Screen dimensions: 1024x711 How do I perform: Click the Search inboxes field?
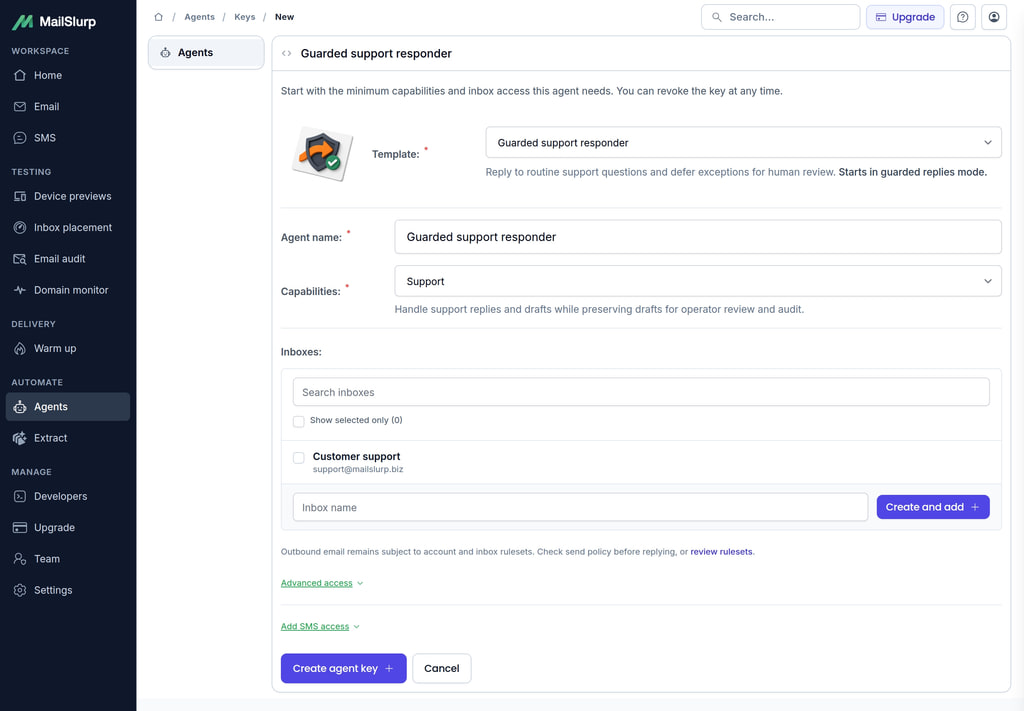tap(641, 392)
